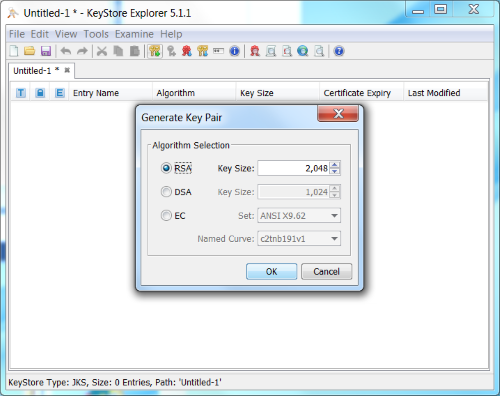Image resolution: width=500 pixels, height=396 pixels.
Task: Click the blue Properties info icon
Action: coord(235,51)
